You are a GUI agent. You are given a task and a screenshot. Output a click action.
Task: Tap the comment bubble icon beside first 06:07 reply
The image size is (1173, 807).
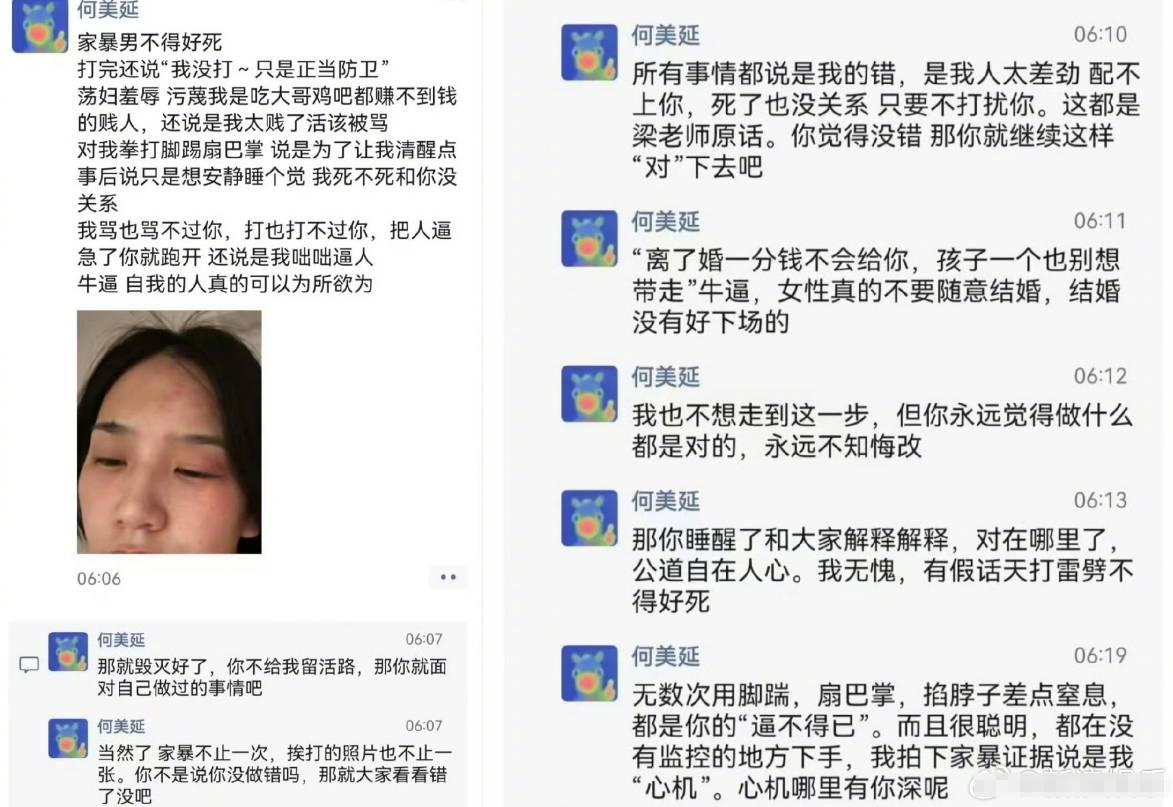tap(29, 664)
